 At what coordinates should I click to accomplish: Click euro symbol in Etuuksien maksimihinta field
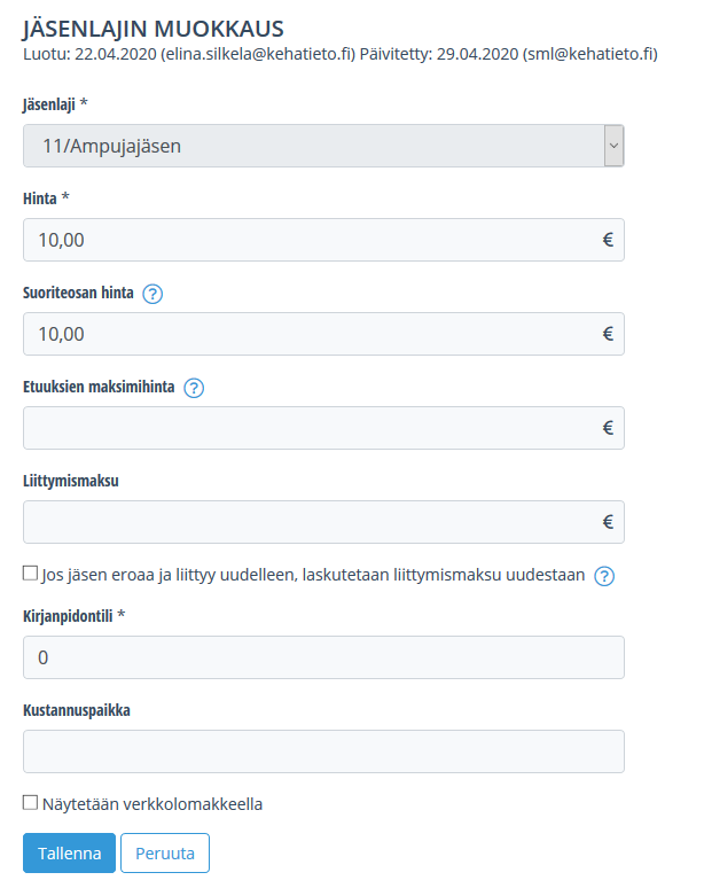(607, 428)
